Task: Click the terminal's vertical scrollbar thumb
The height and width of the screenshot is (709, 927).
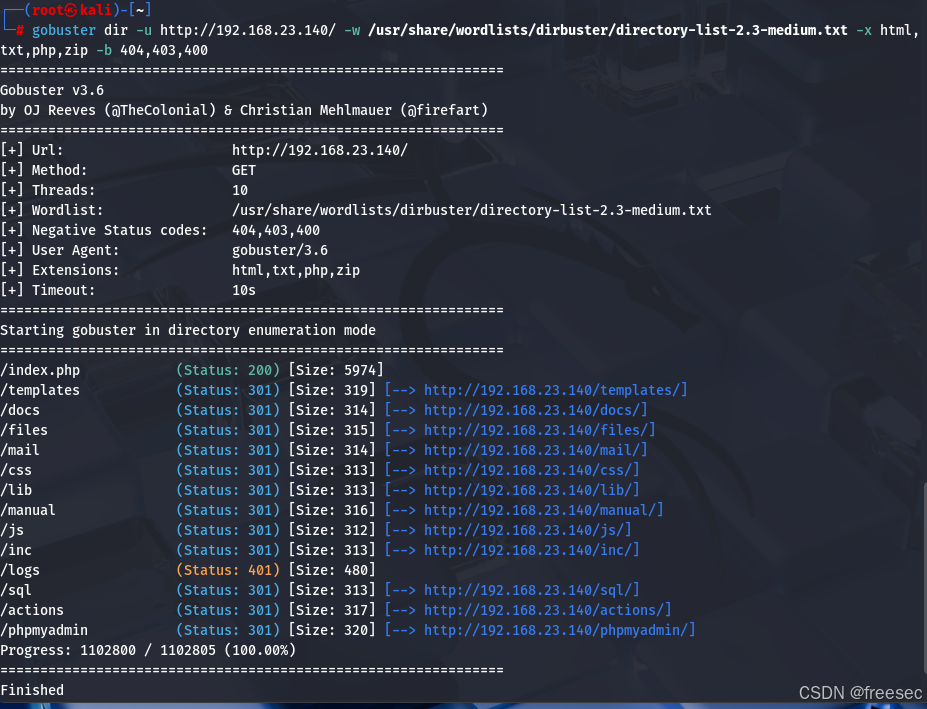Action: tap(924, 577)
